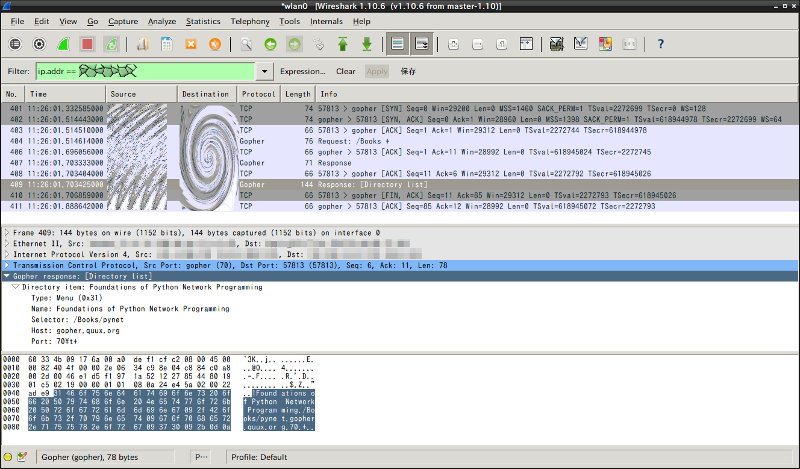
Task: Expand Transmission Control Protocol node
Action: click(7, 265)
